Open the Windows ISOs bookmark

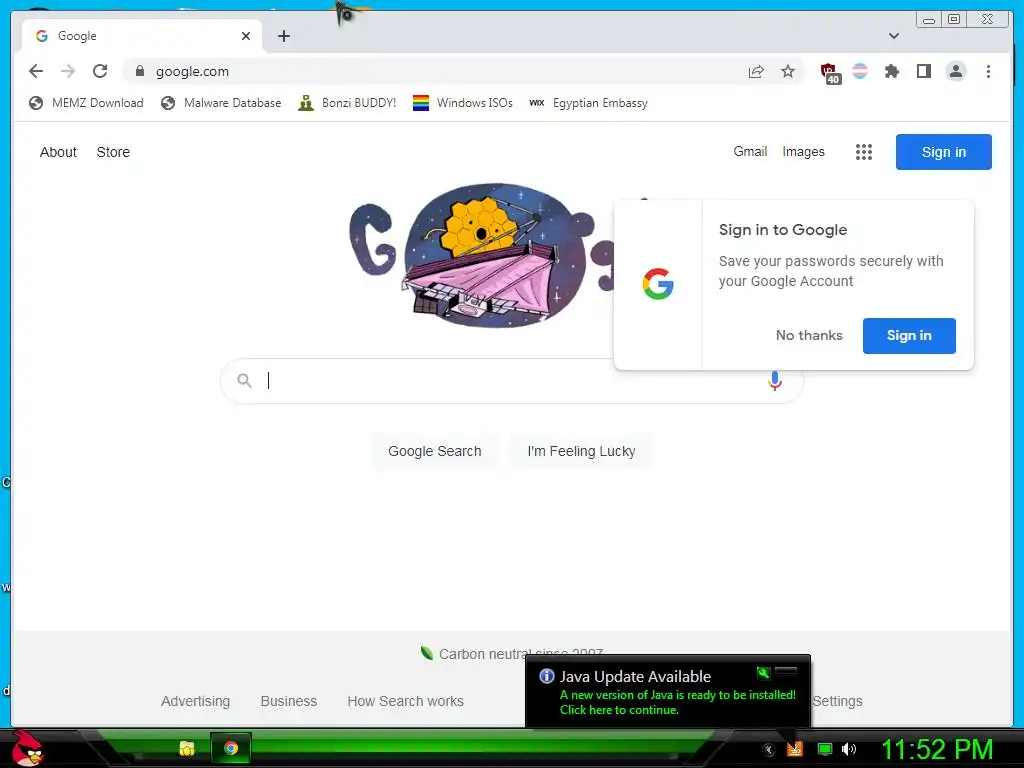coord(463,103)
